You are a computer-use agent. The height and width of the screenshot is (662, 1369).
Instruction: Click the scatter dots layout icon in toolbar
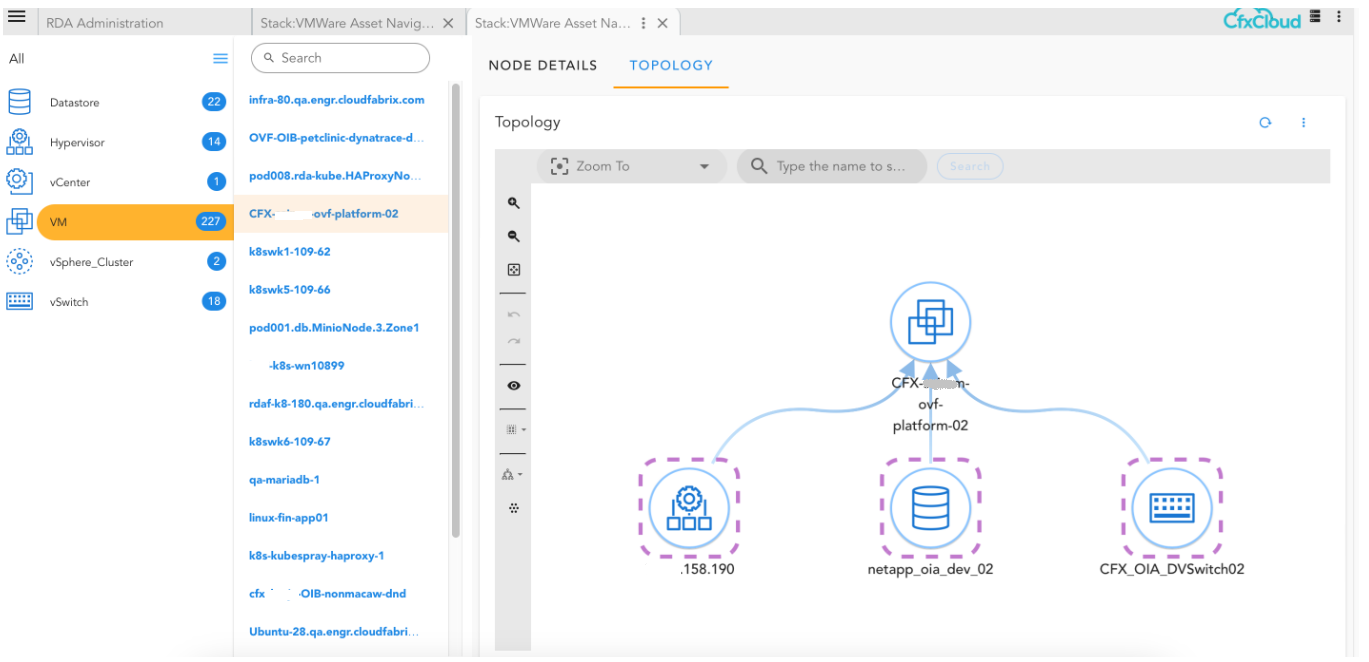tap(514, 508)
